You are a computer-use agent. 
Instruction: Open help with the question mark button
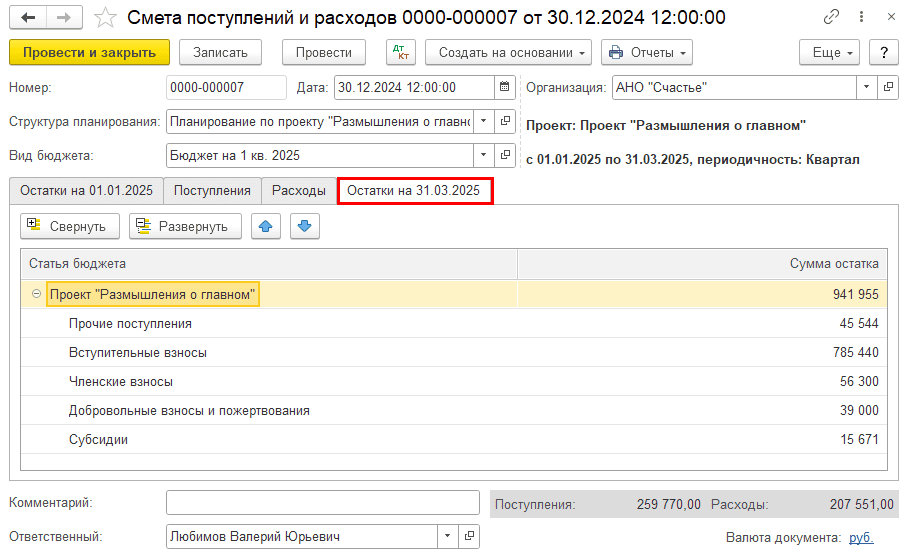[x=883, y=53]
